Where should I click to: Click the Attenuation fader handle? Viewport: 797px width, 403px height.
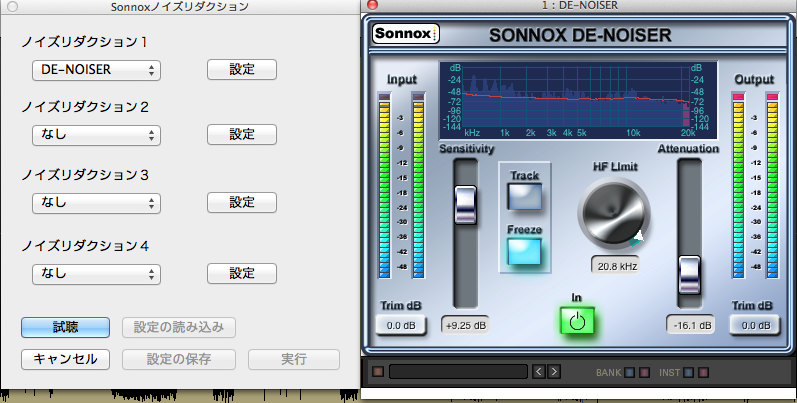point(690,275)
